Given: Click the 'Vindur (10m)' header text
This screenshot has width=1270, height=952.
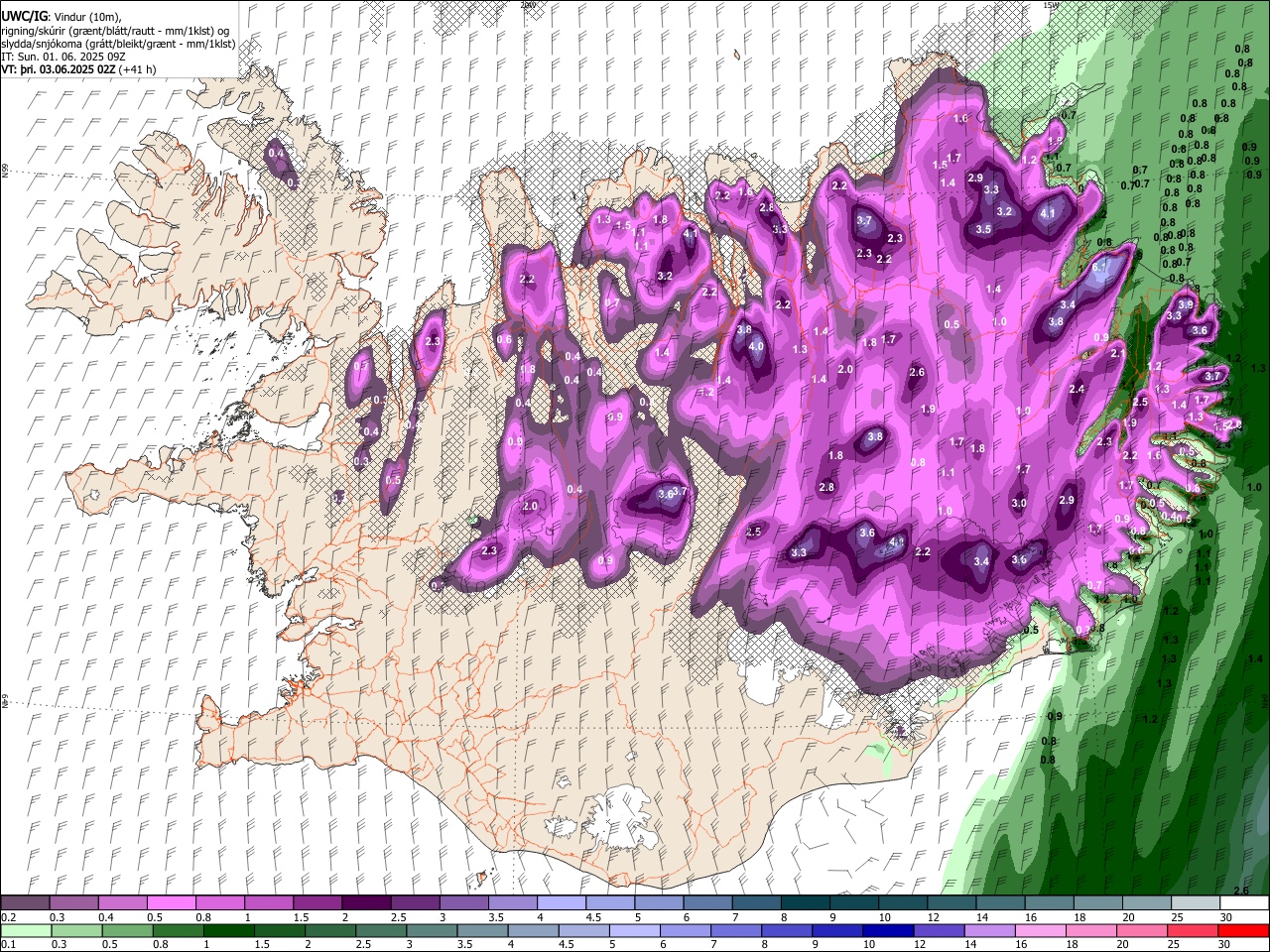Looking at the screenshot, I should click(85, 17).
